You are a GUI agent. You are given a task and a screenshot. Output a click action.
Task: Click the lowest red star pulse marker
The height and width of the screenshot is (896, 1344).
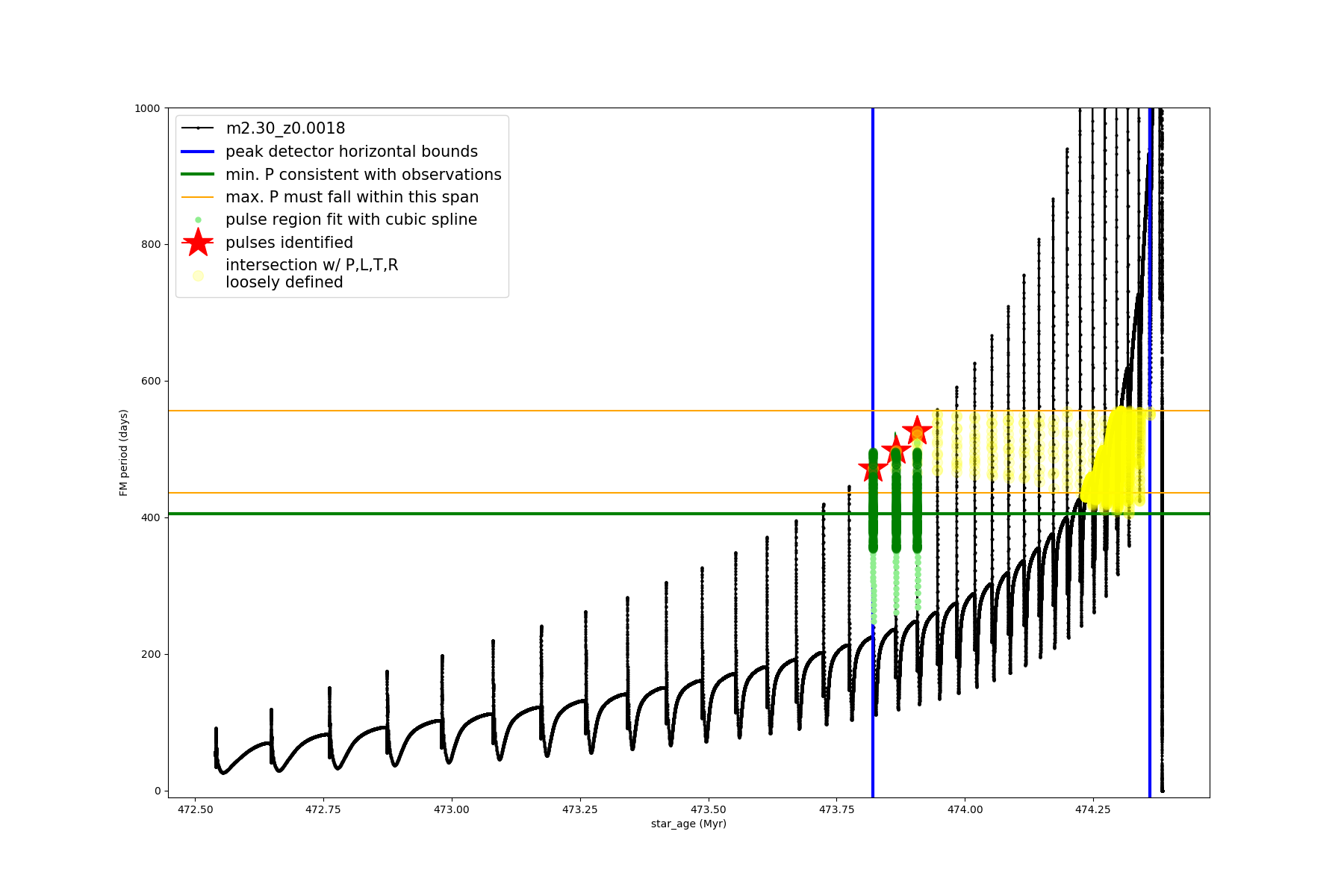point(873,469)
